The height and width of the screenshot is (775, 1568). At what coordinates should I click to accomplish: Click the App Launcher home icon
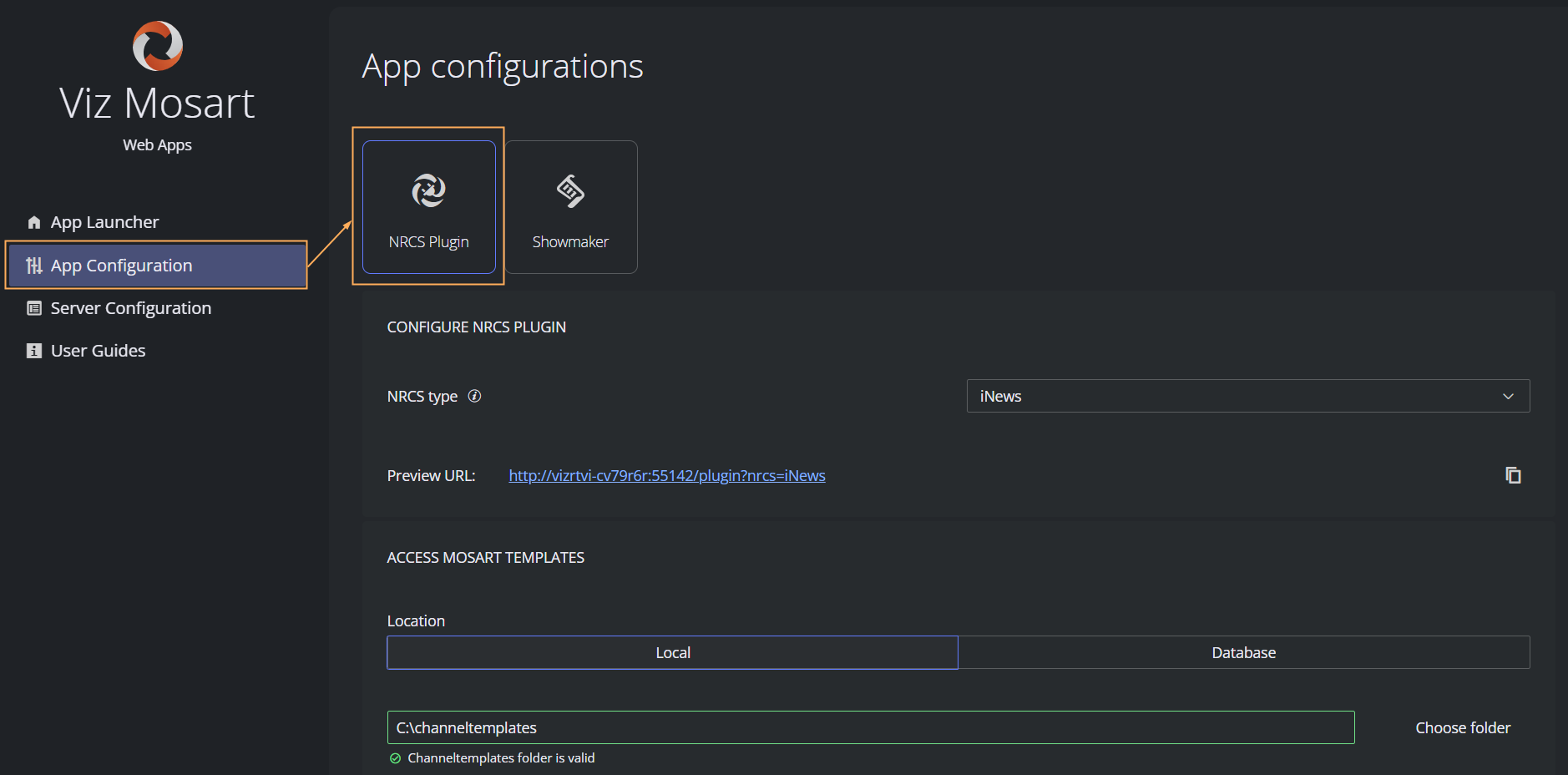[x=34, y=222]
